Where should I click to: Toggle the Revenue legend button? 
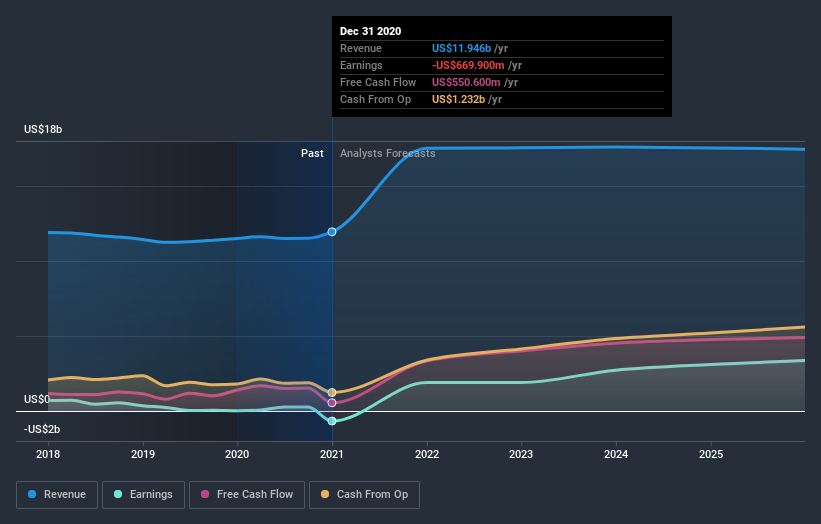[57, 495]
